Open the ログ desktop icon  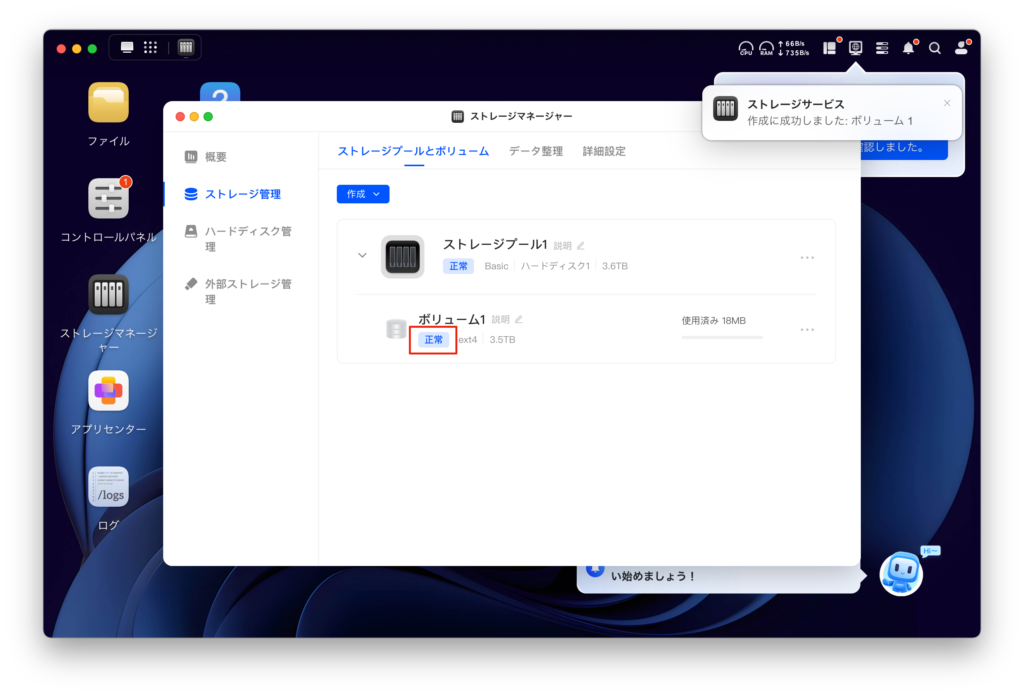click(108, 487)
